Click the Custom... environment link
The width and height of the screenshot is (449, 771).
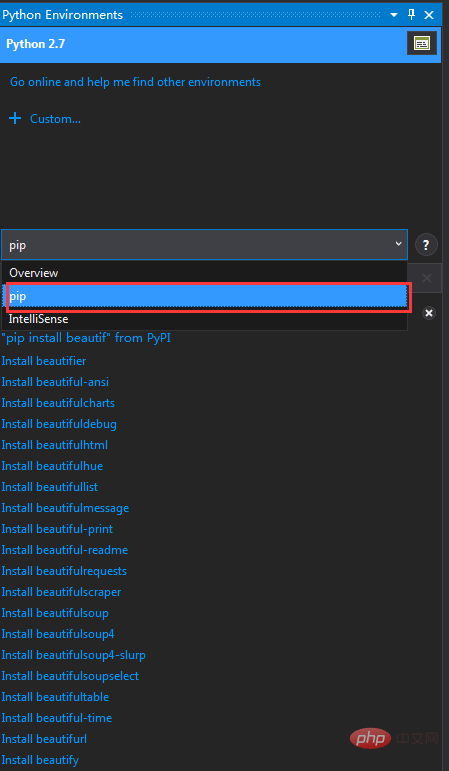(x=55, y=119)
